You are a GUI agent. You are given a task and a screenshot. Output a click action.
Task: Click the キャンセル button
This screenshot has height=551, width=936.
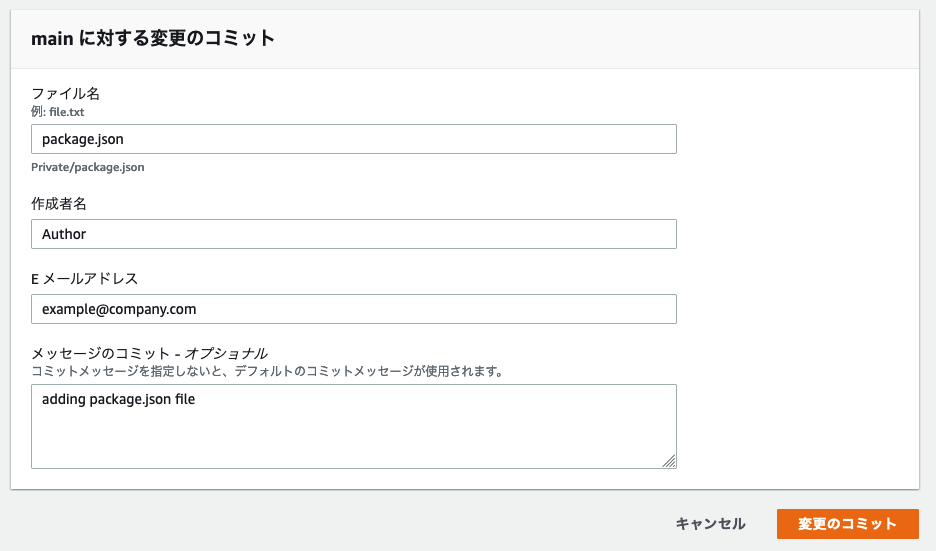tap(710, 524)
